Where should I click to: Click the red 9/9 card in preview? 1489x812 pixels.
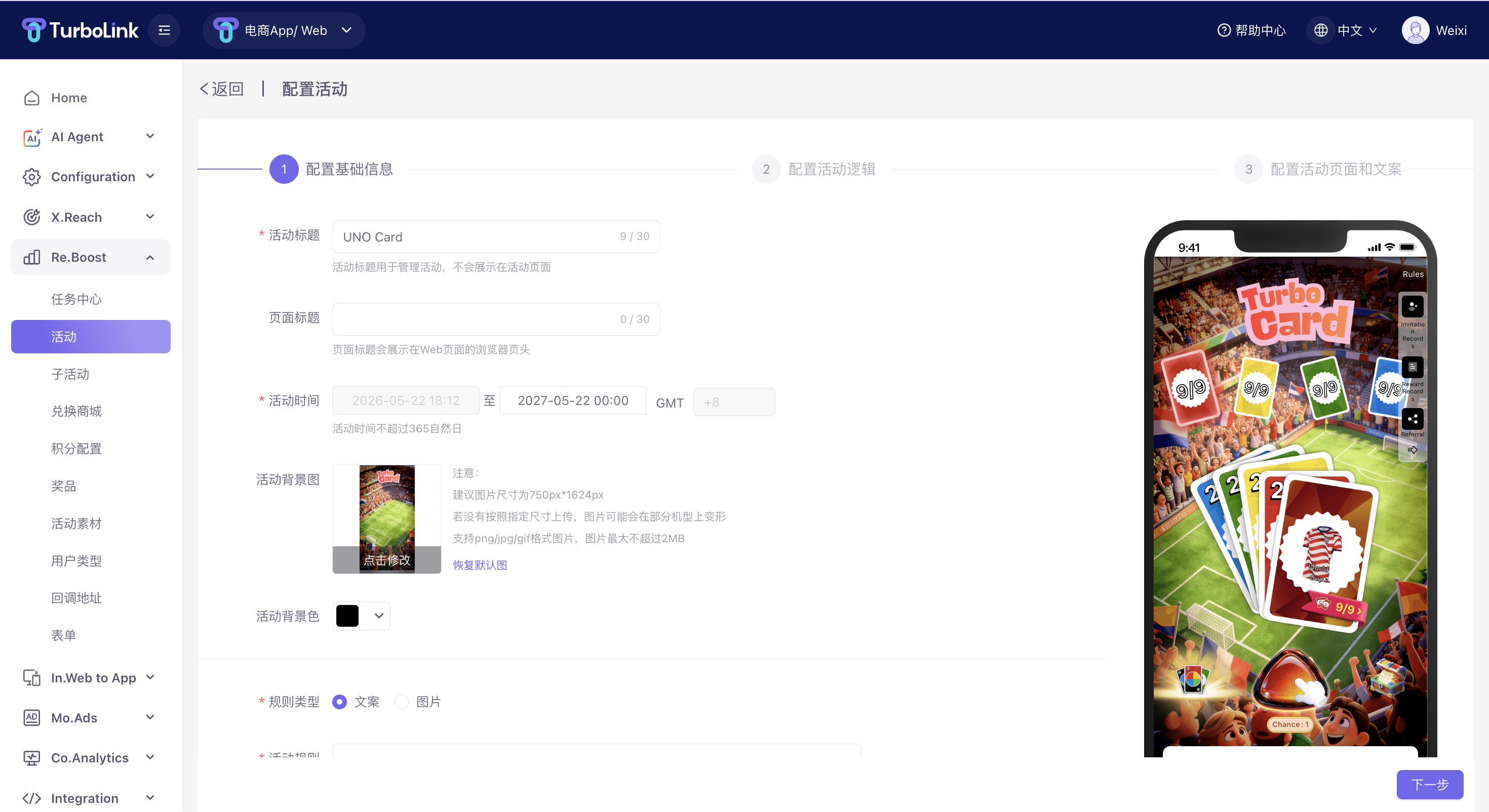[x=1190, y=389]
